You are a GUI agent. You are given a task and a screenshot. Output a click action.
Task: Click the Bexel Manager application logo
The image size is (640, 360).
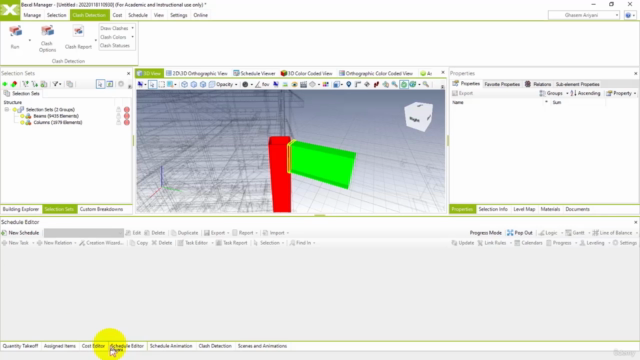click(10, 10)
